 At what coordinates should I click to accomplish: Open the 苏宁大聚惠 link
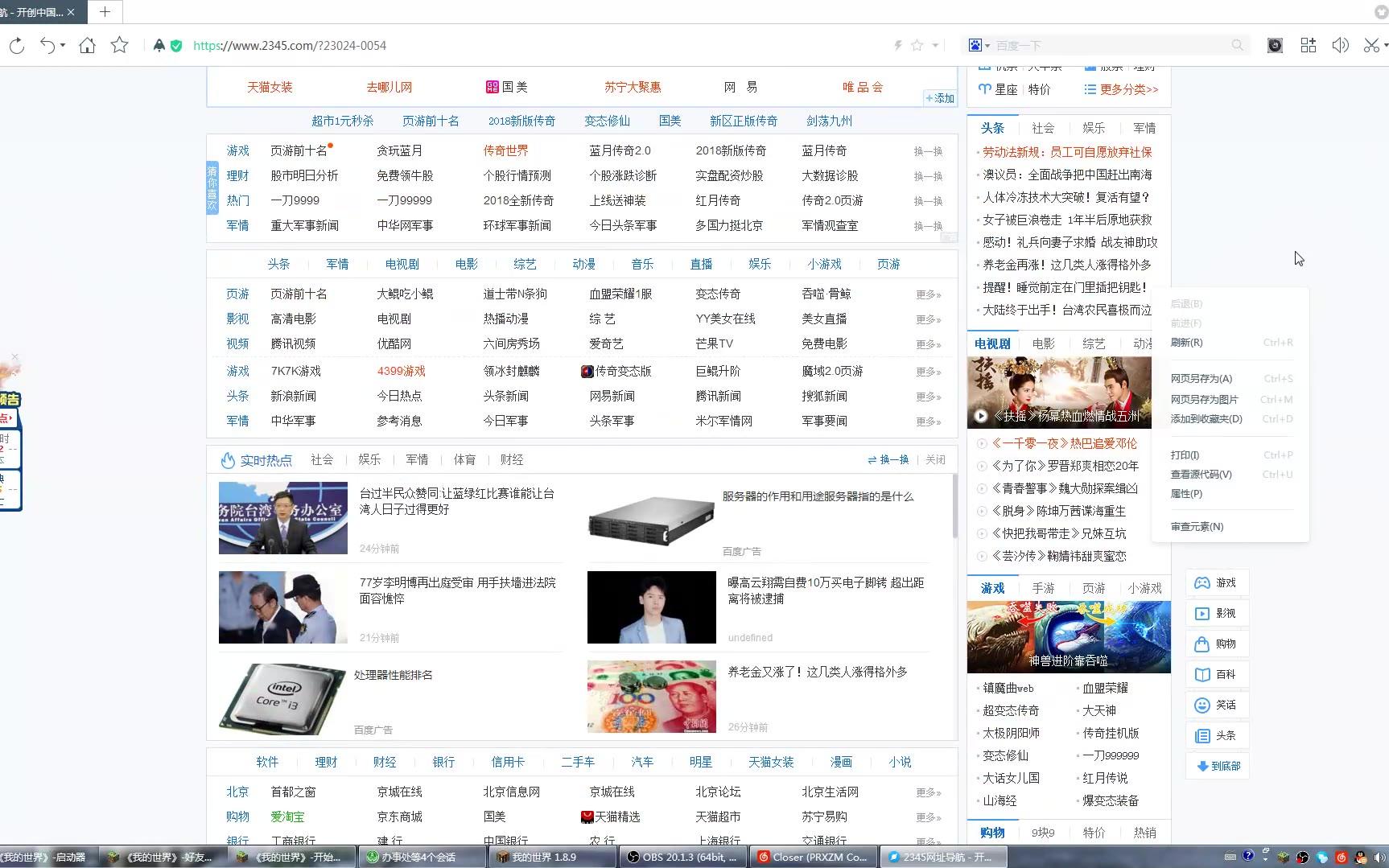633,87
